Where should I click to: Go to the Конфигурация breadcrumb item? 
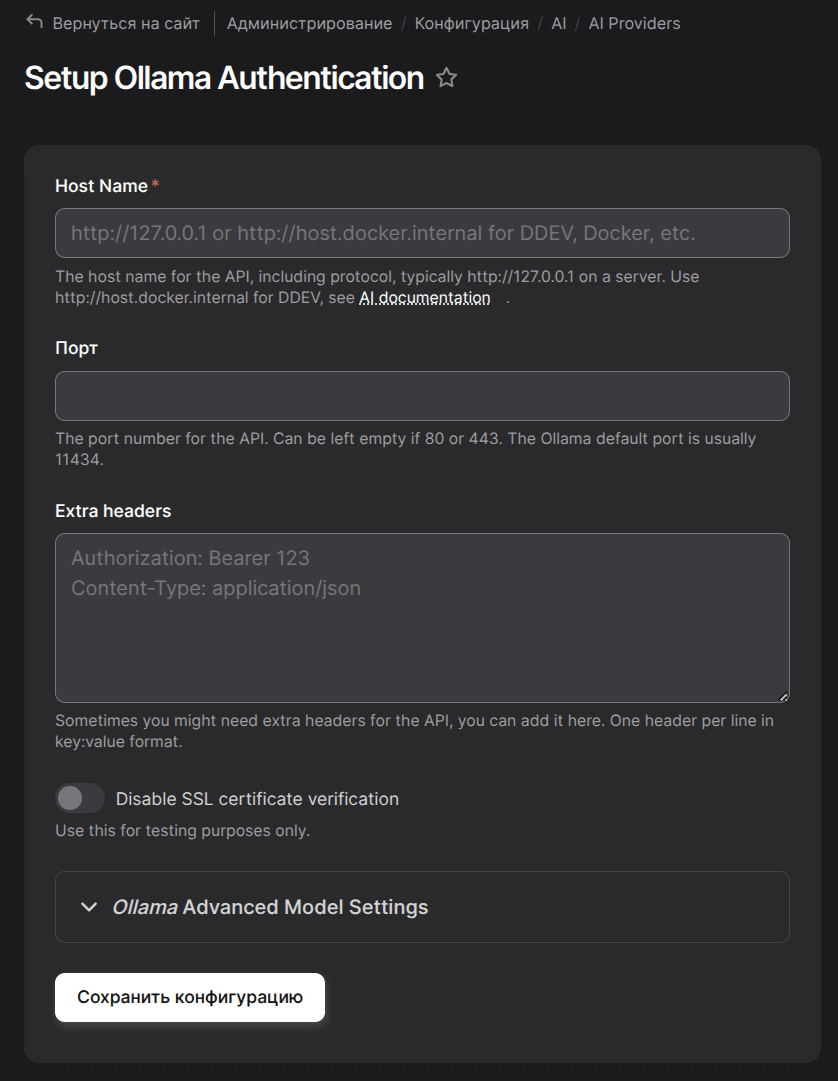point(471,23)
